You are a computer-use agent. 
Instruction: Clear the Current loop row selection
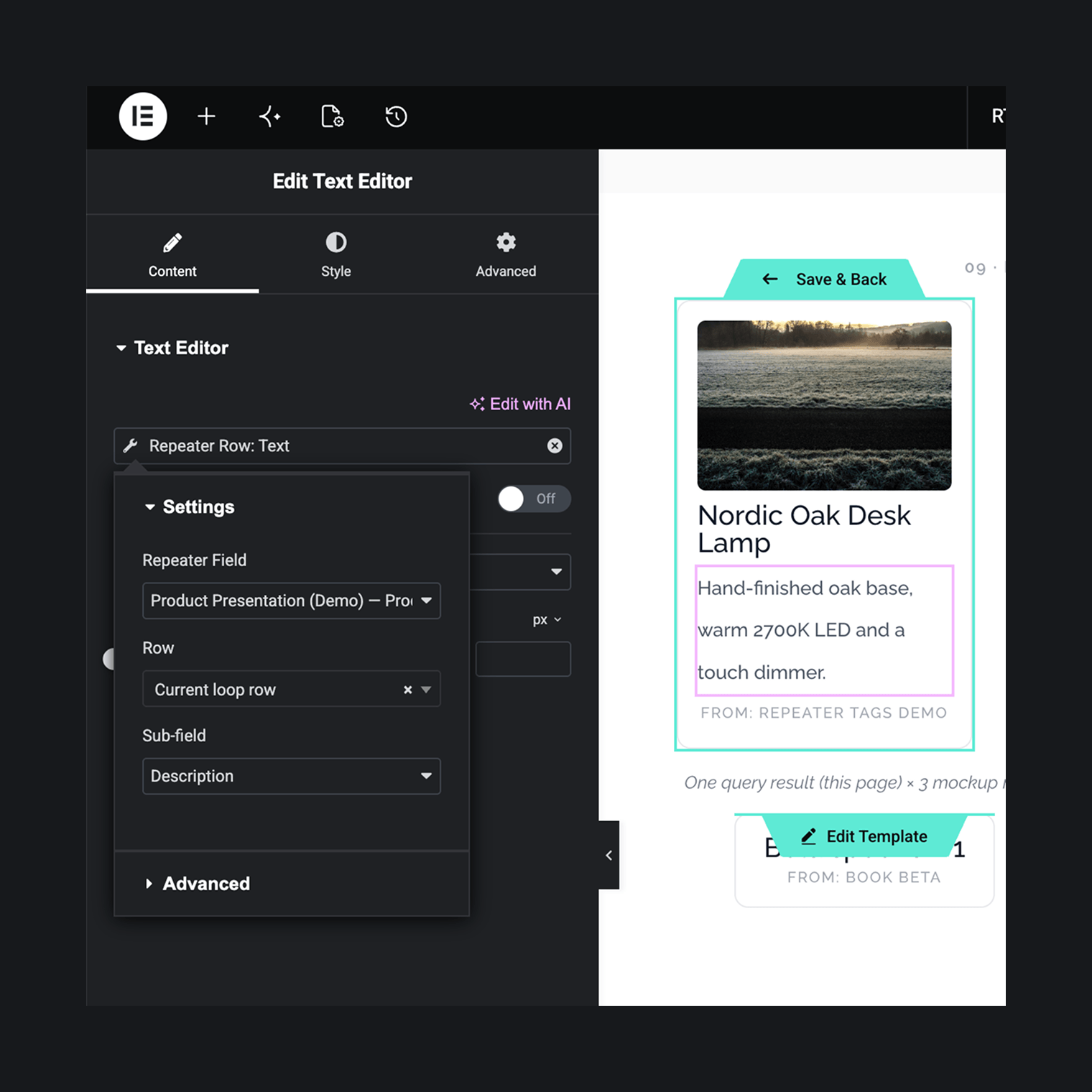pos(407,690)
